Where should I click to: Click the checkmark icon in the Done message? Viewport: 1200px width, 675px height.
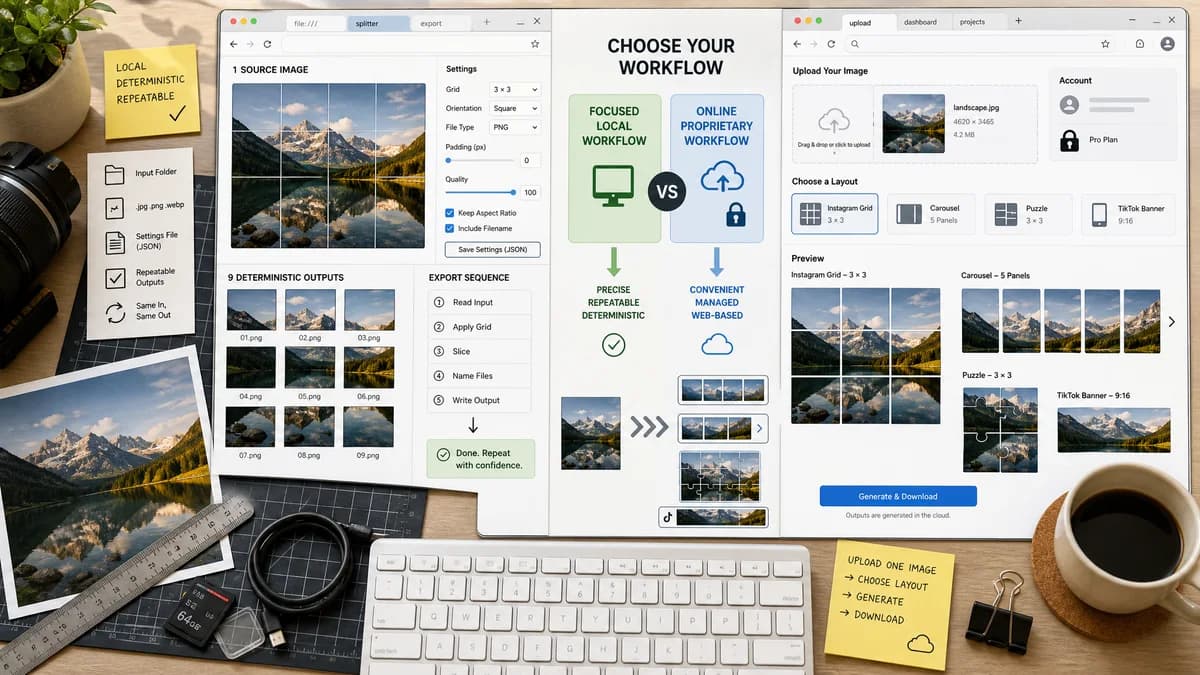443,455
